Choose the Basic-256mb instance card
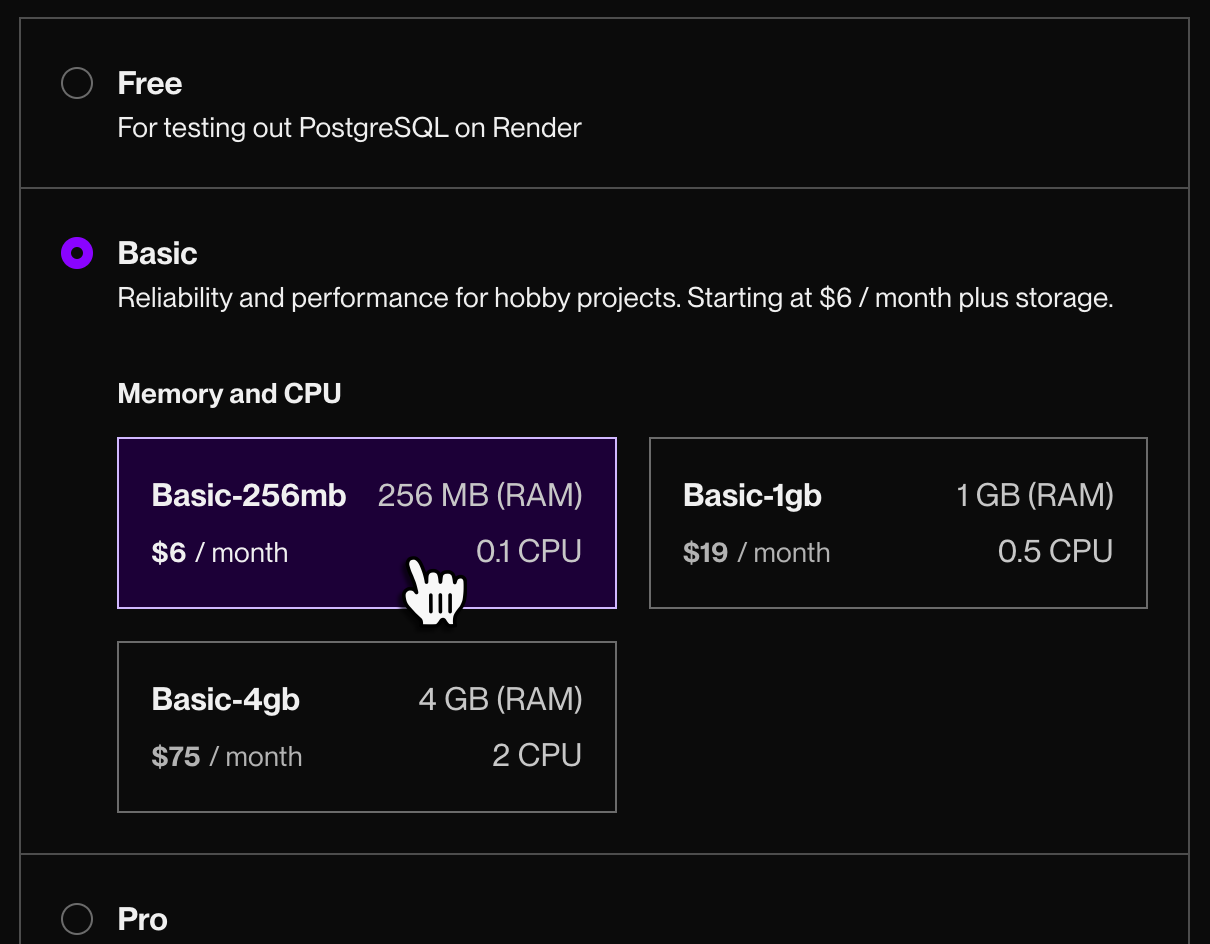The width and height of the screenshot is (1210, 944). pyautogui.click(x=366, y=522)
